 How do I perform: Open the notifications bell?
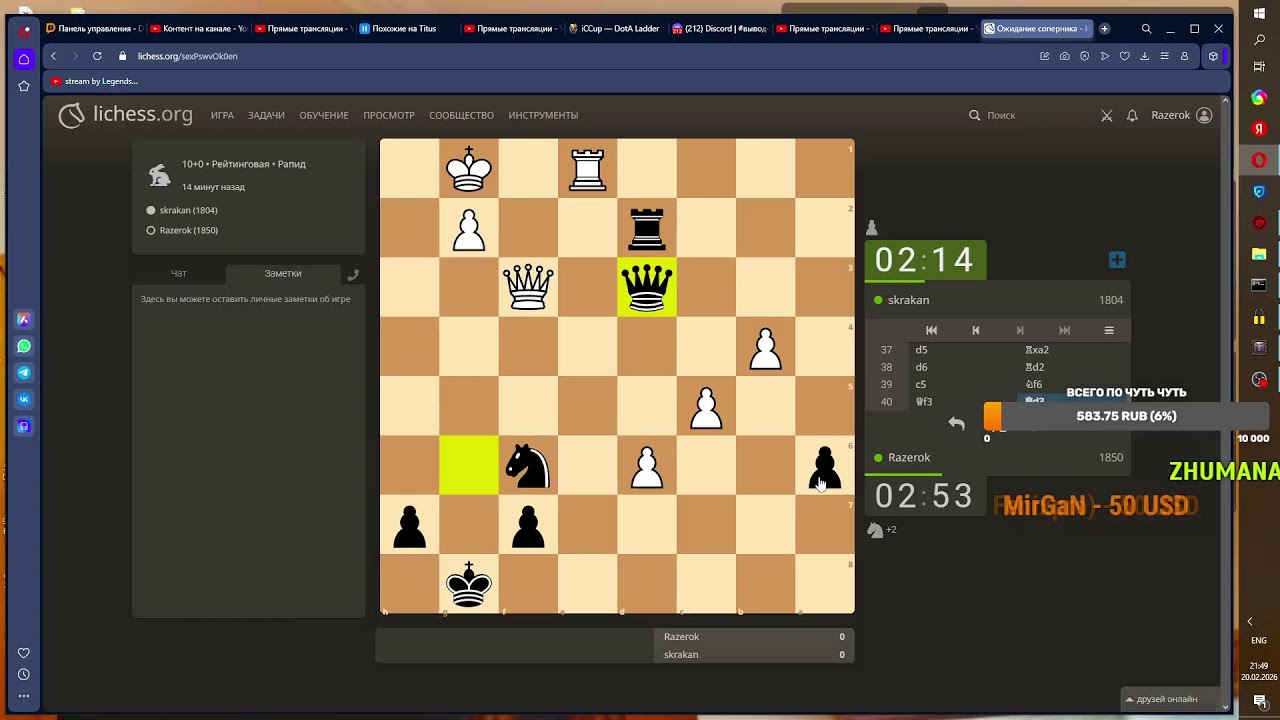coord(1132,116)
